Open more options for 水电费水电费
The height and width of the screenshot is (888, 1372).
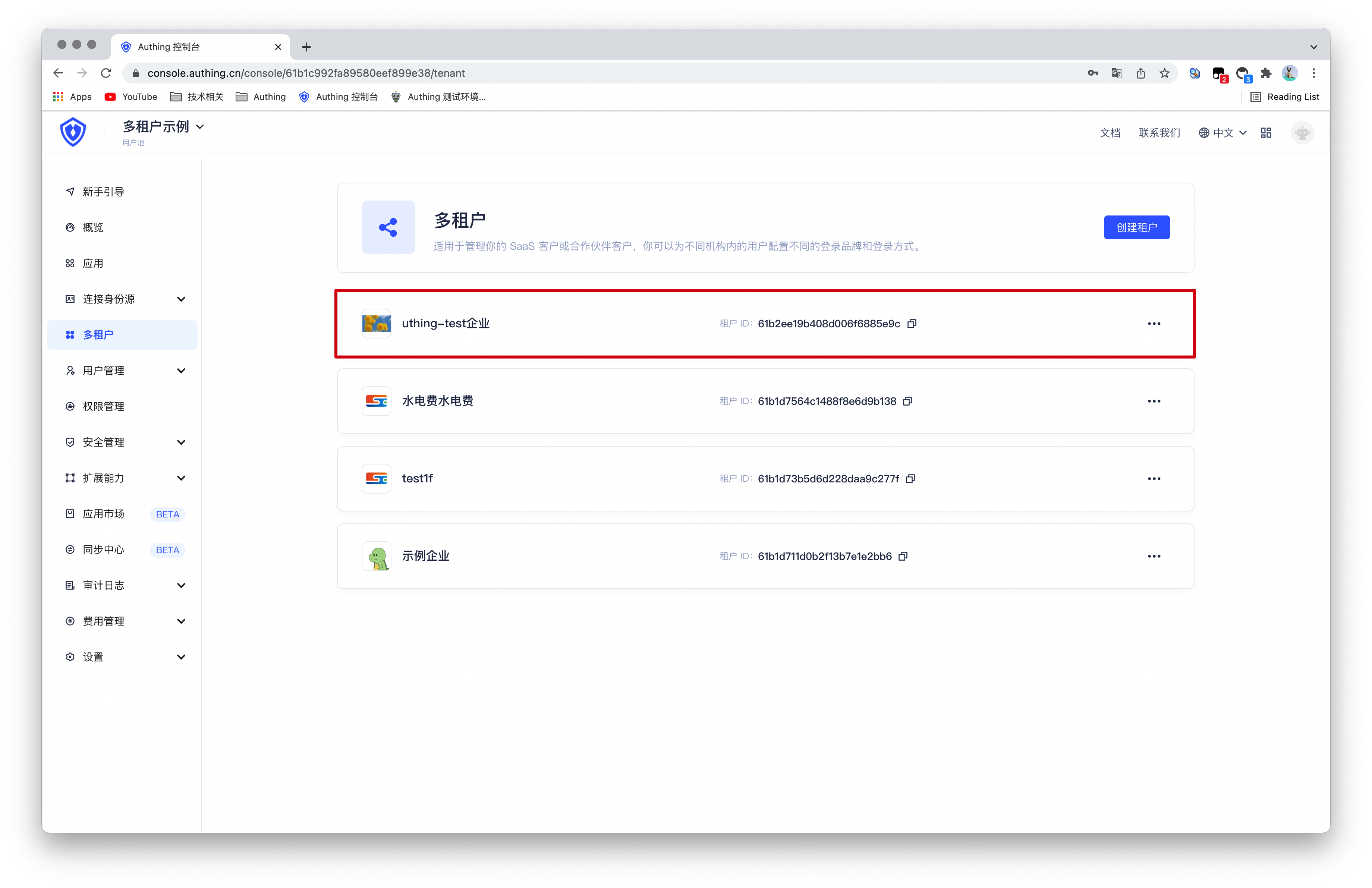[x=1154, y=401]
